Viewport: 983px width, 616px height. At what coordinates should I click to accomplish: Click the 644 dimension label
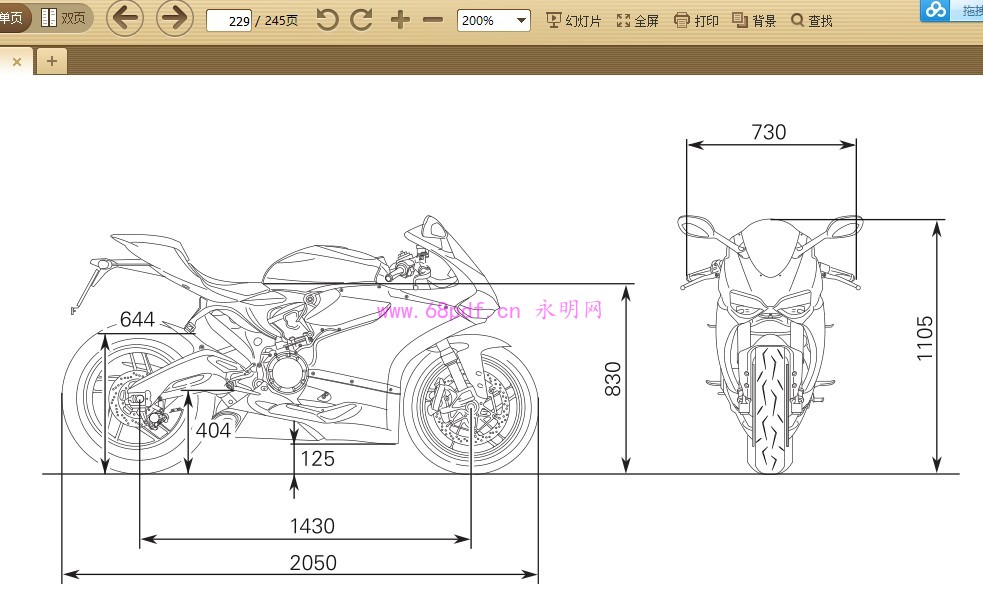point(137,319)
